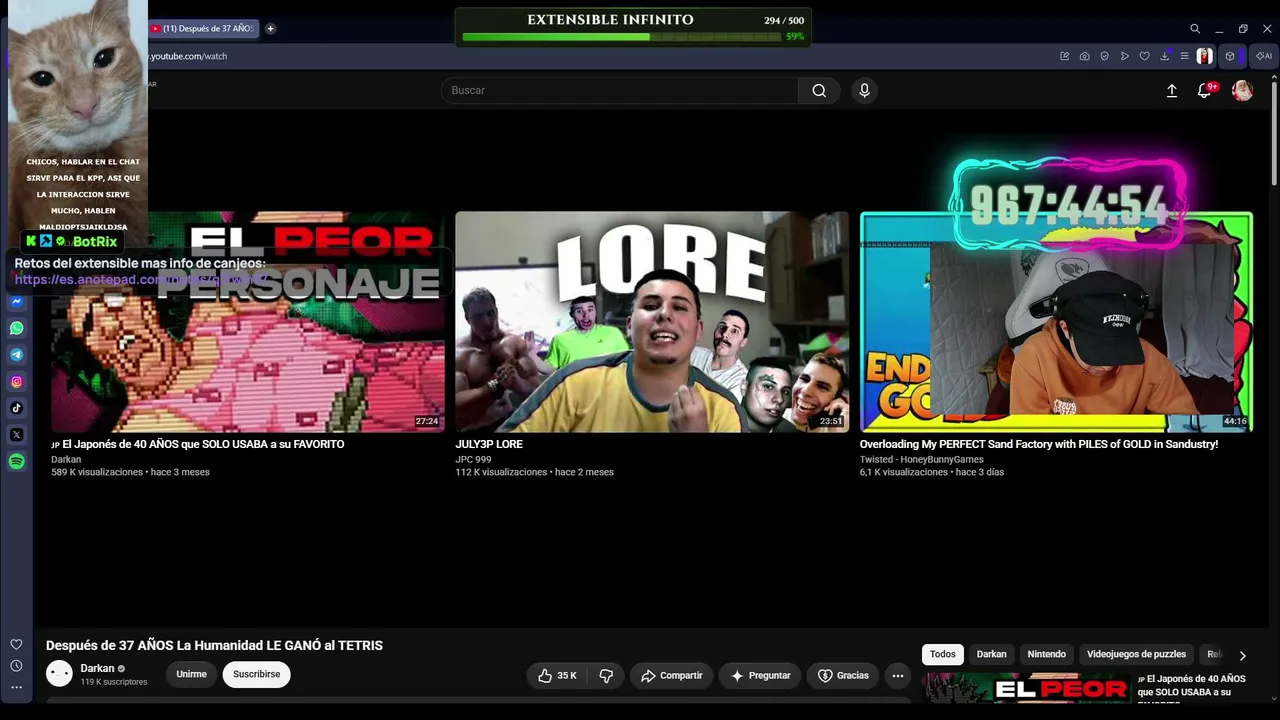Show more filter chips with right chevron
Viewport: 1280px width, 720px height.
(x=1242, y=655)
